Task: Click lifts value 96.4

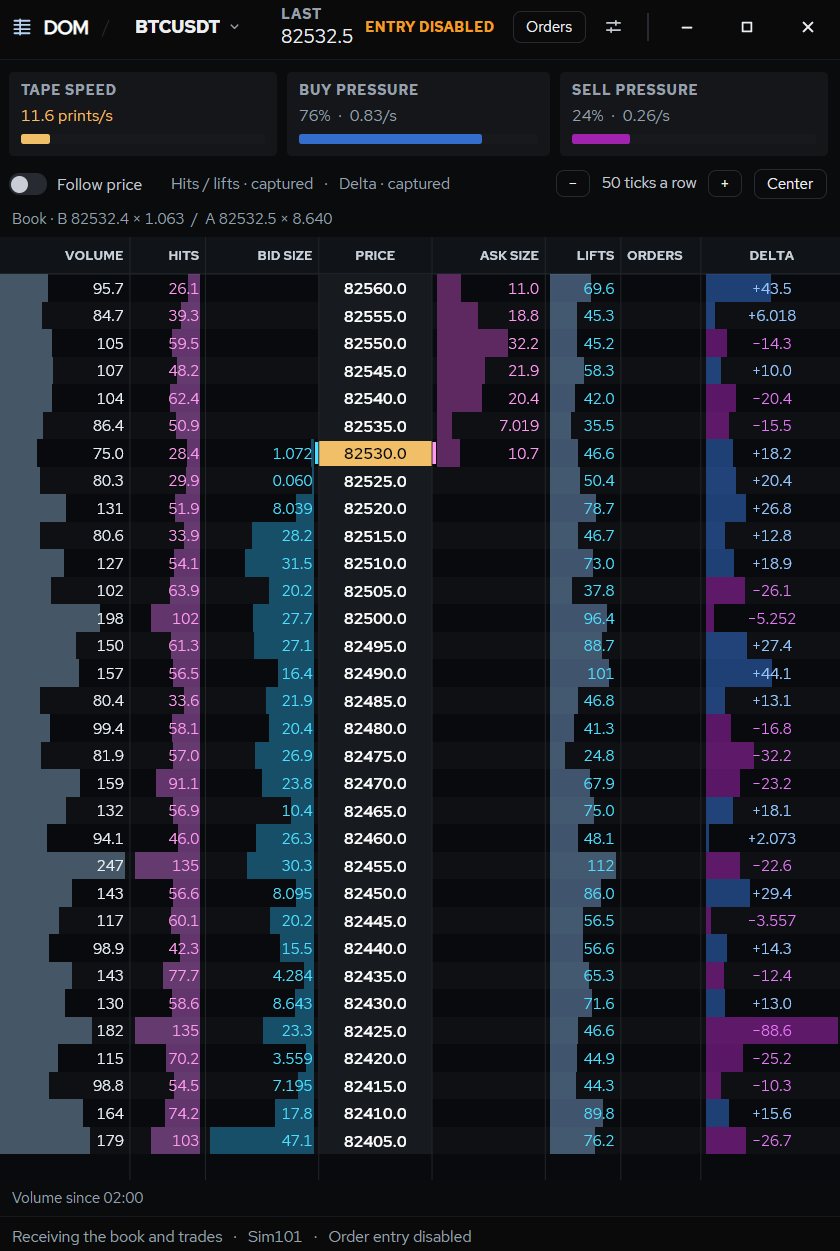Action: point(599,618)
